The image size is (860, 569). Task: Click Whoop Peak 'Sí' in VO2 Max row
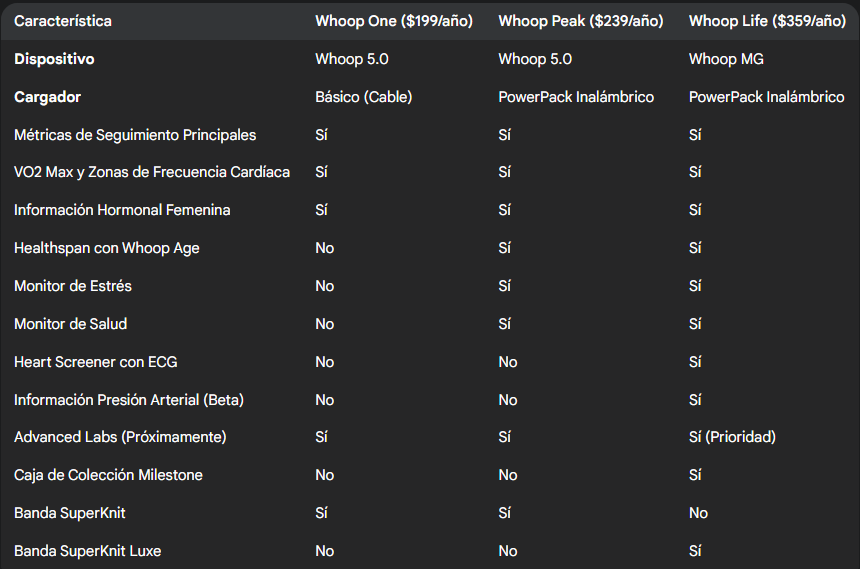click(505, 172)
